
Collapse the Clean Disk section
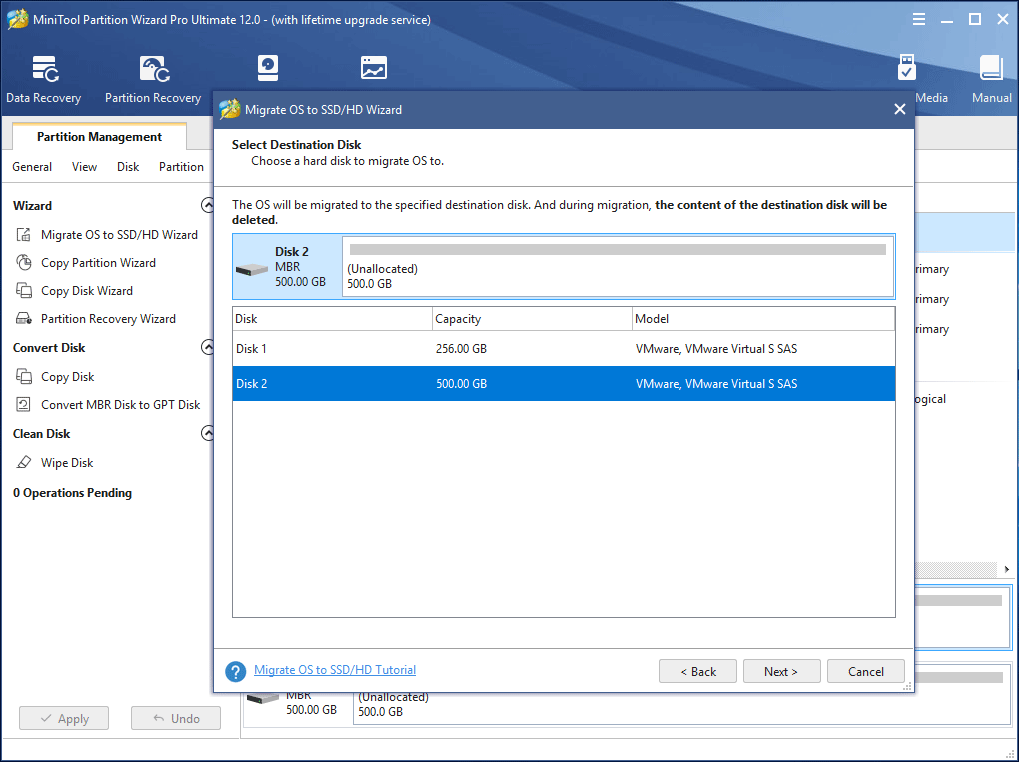207,434
